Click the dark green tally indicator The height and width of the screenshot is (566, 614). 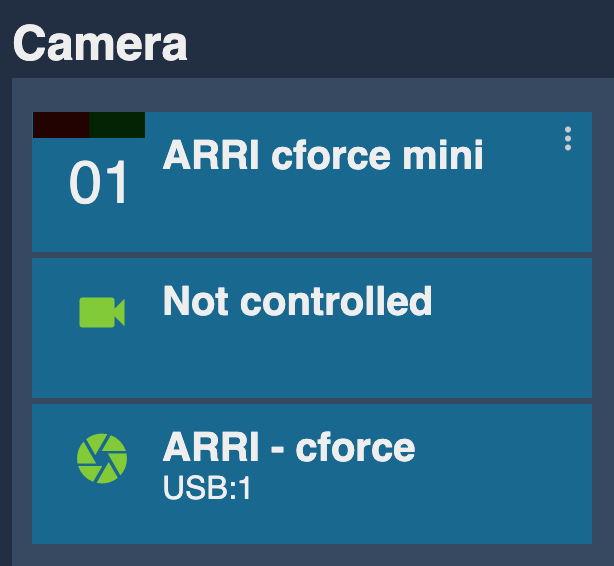117,125
